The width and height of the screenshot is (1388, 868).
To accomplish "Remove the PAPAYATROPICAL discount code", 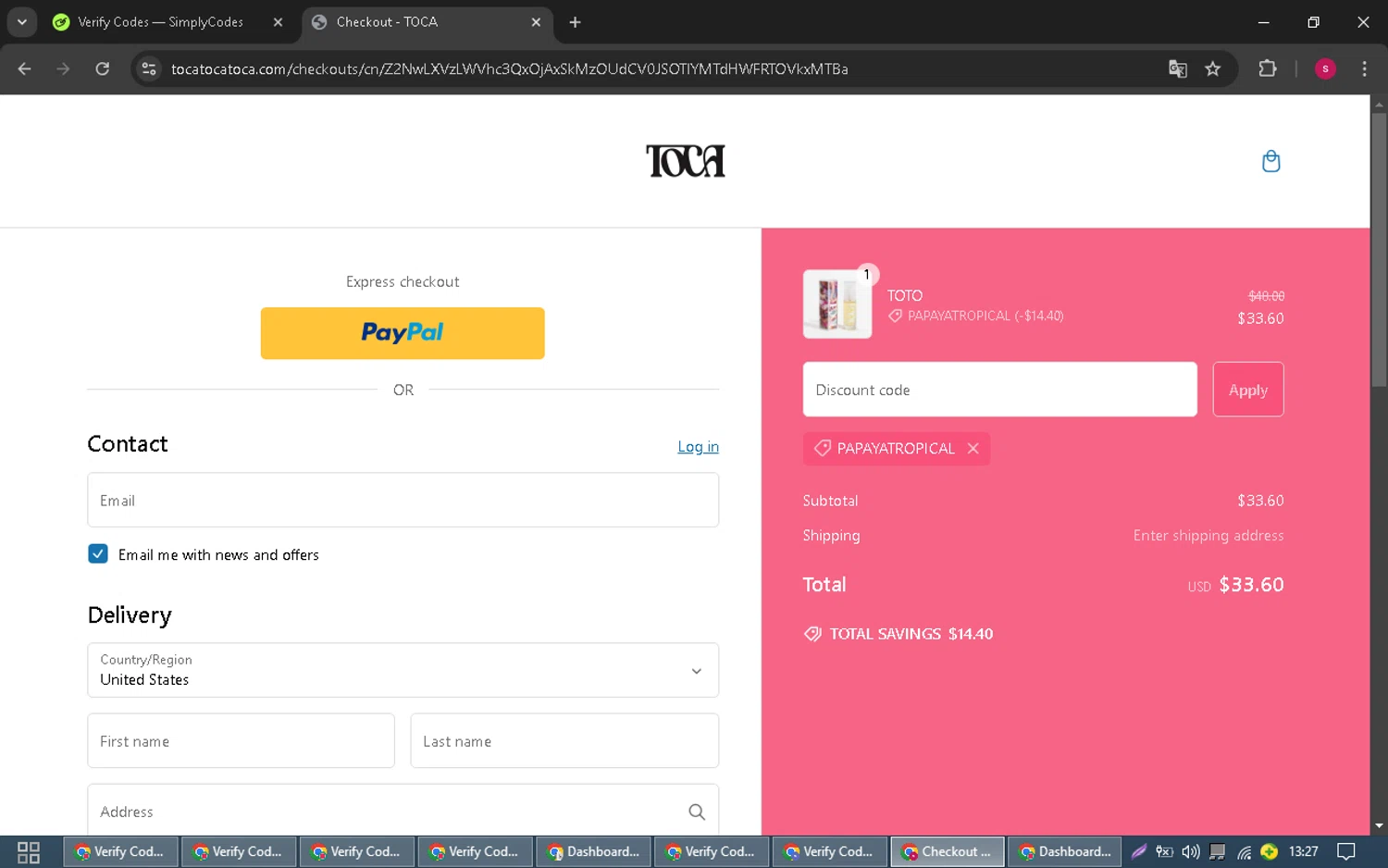I will click(973, 448).
